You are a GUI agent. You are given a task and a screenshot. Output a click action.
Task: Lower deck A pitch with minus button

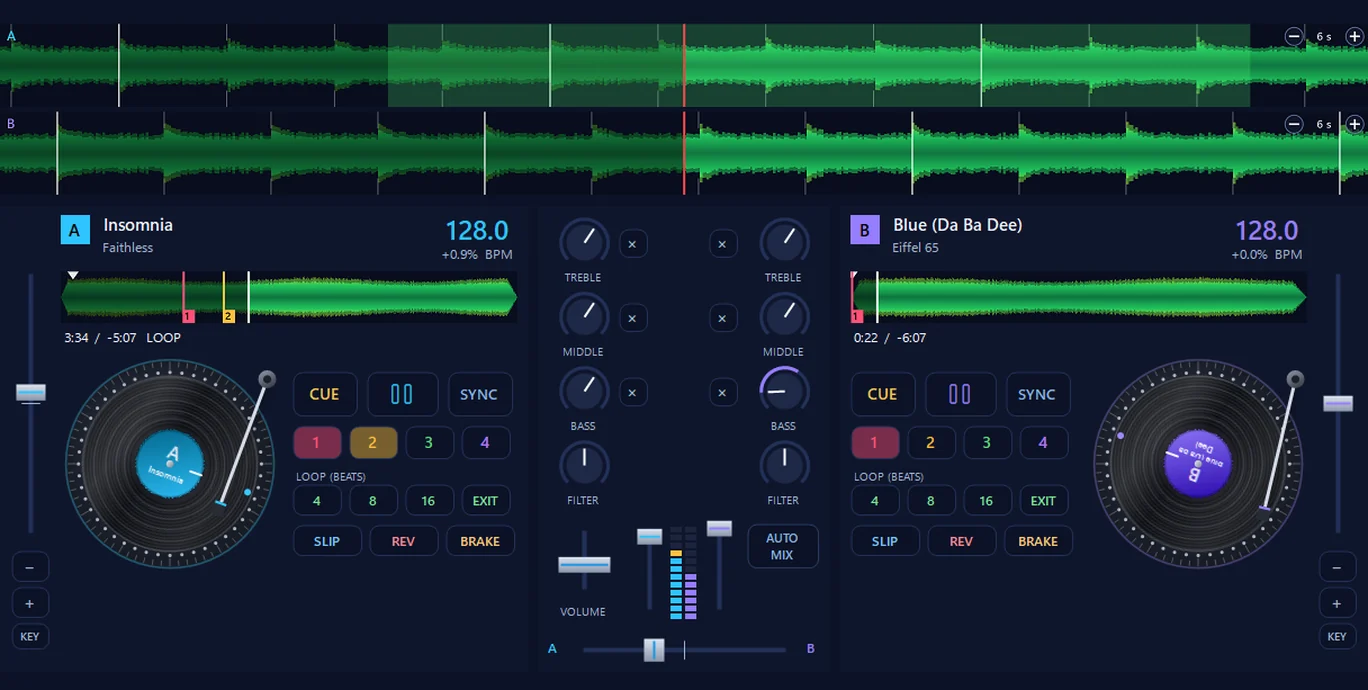click(x=30, y=568)
